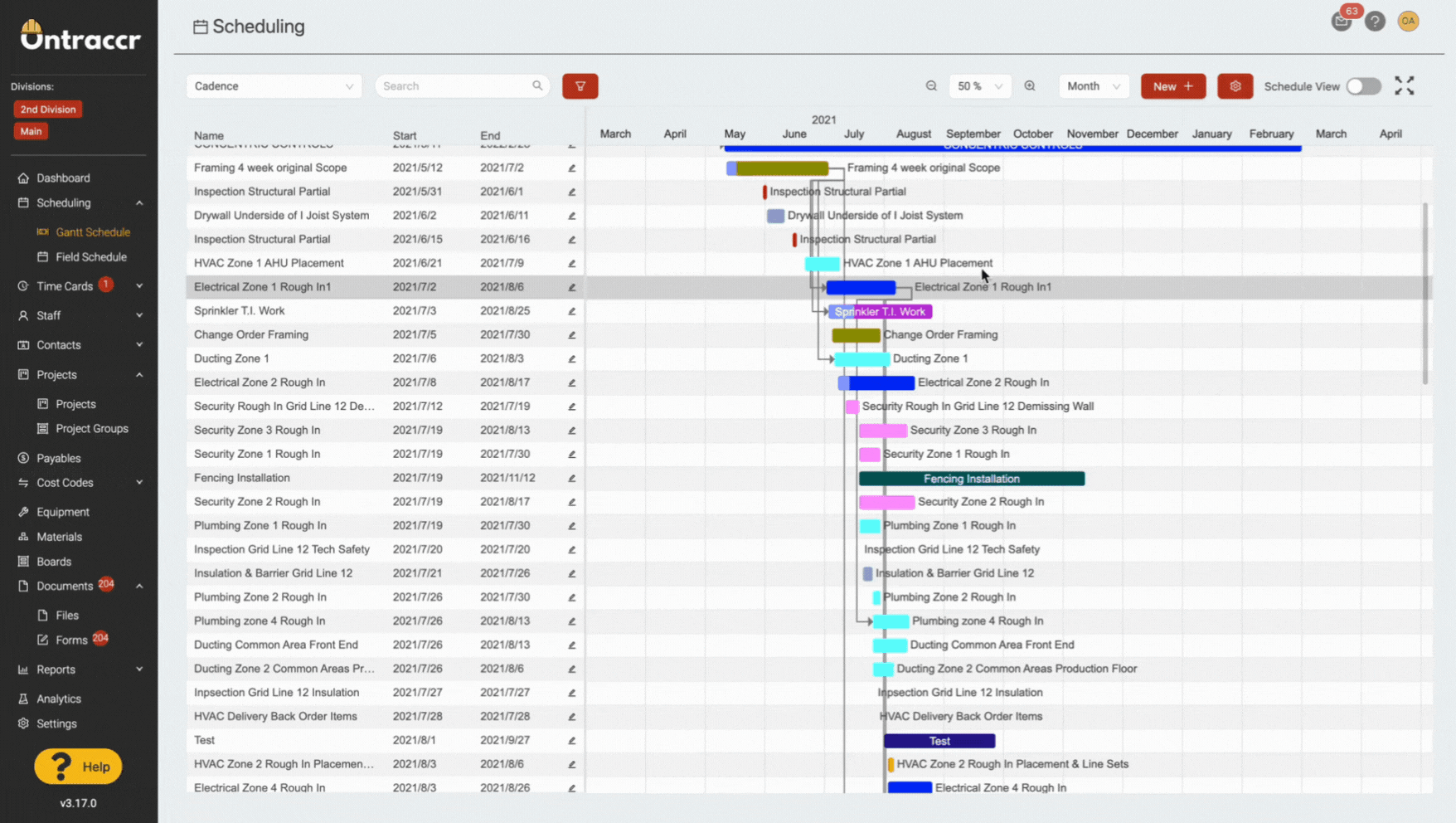This screenshot has width=1456, height=823.
Task: Open the 50 % zoom level dropdown
Action: tap(979, 86)
